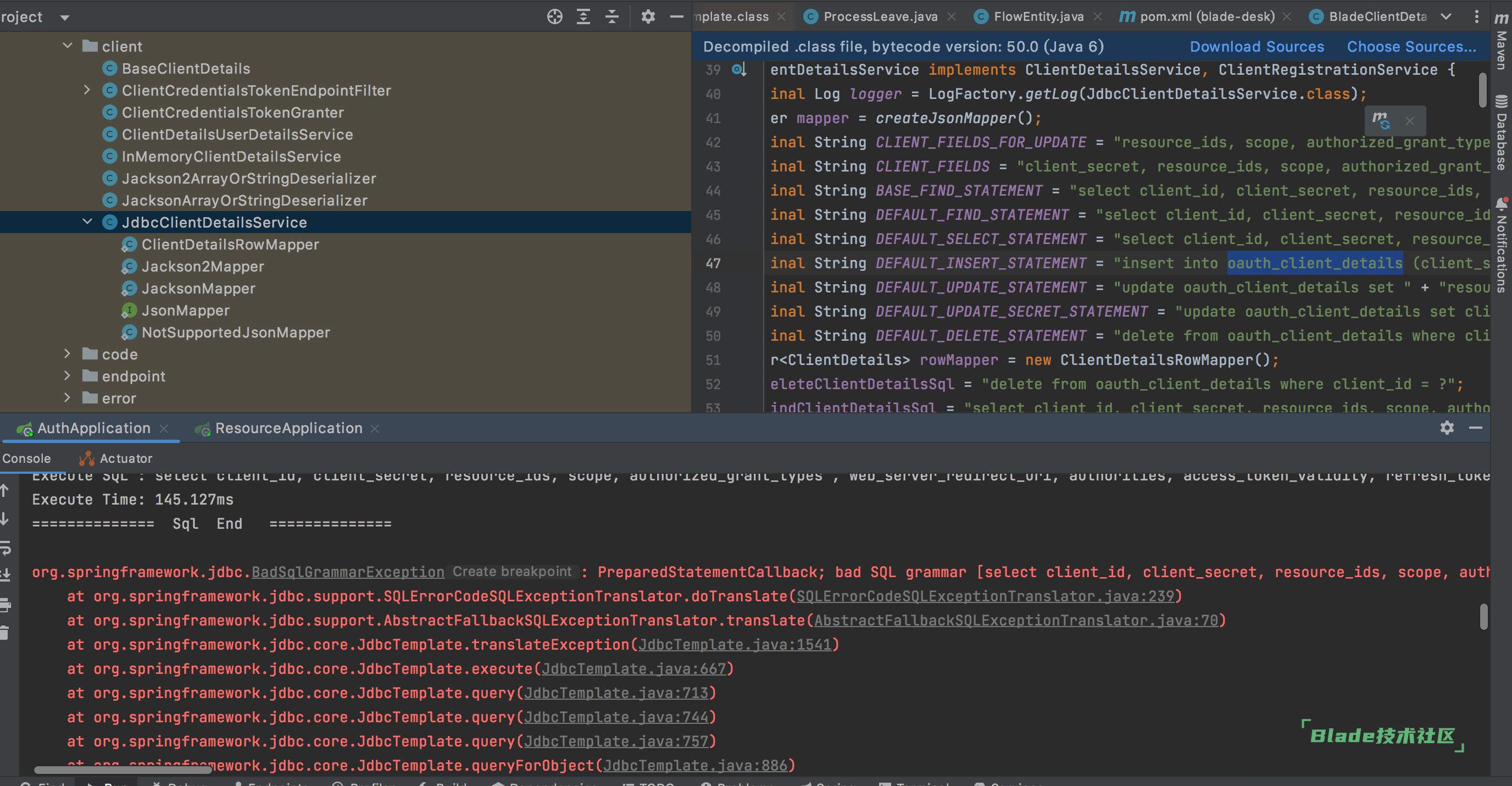Switch to pom.xml (blade-desk) tab
1512x786 pixels.
[x=1207, y=16]
